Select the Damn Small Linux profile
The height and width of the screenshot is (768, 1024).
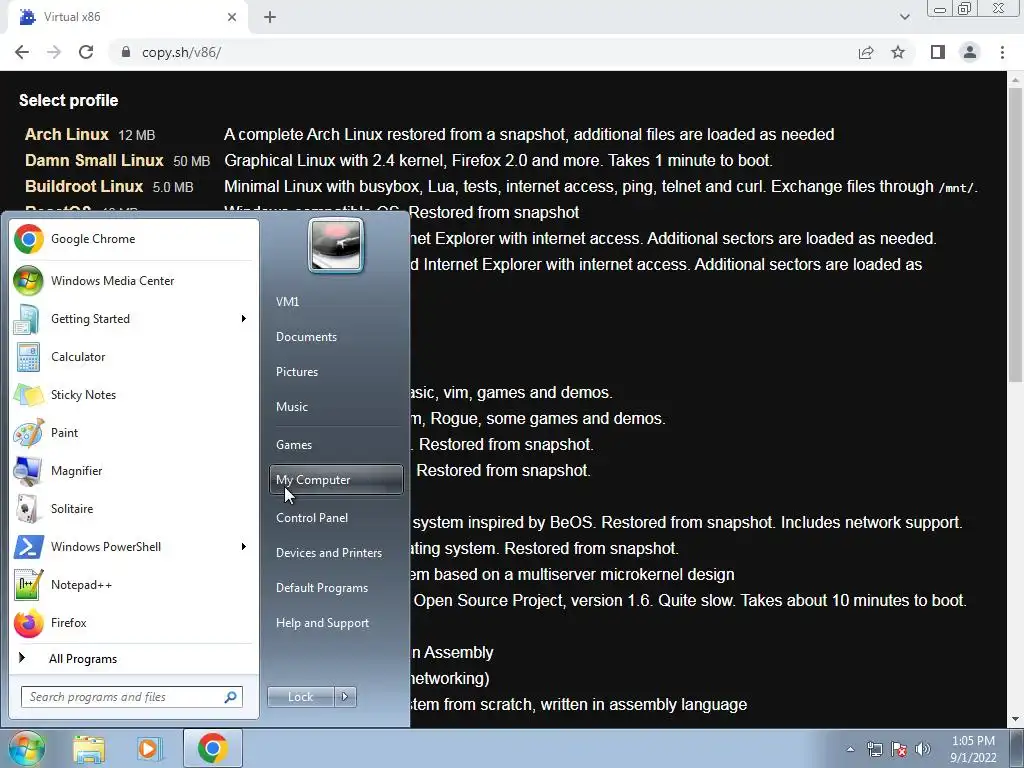coord(94,161)
